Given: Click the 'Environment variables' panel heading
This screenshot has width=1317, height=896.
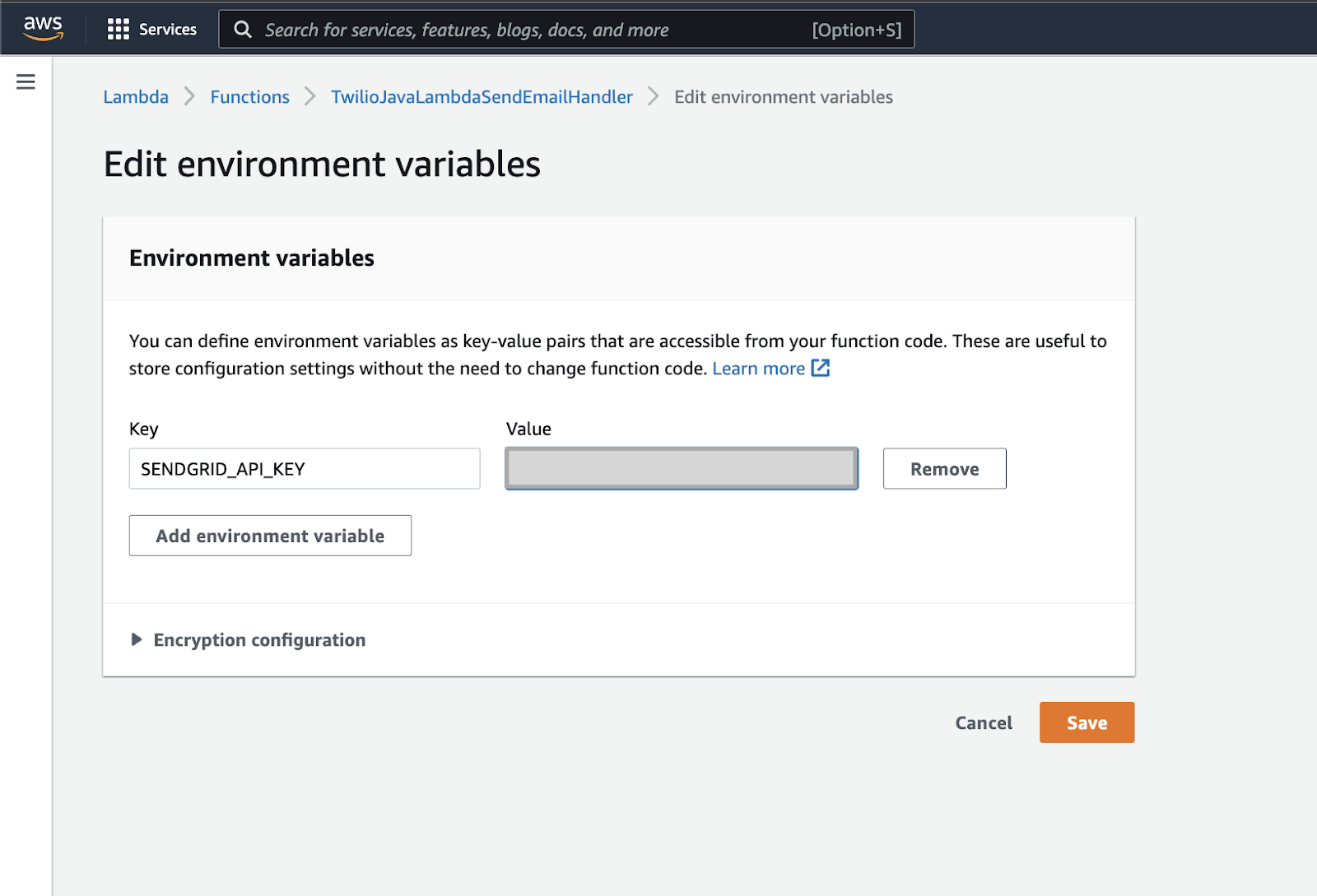Looking at the screenshot, I should coord(252,258).
